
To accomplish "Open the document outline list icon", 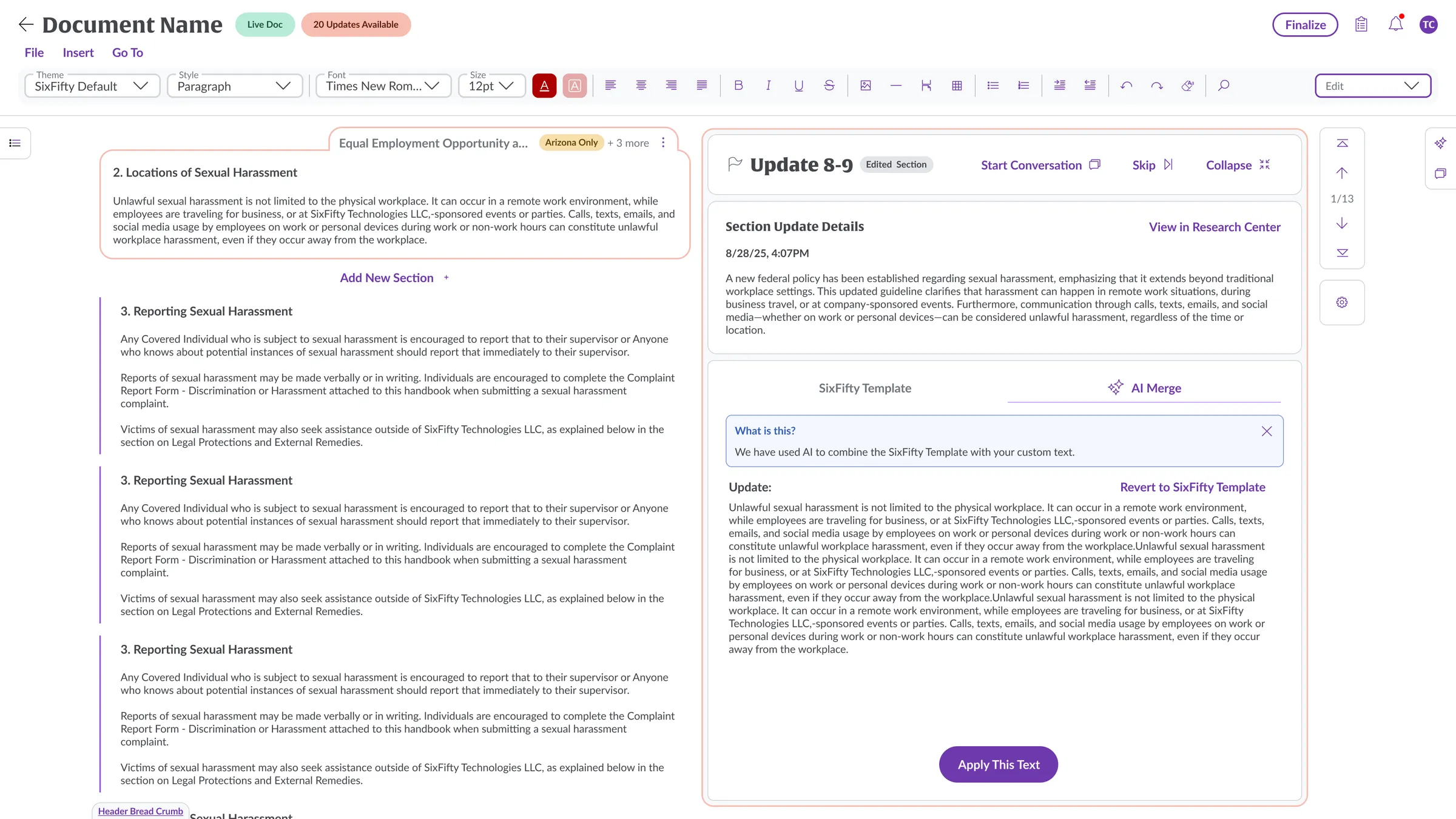I will click(x=15, y=143).
